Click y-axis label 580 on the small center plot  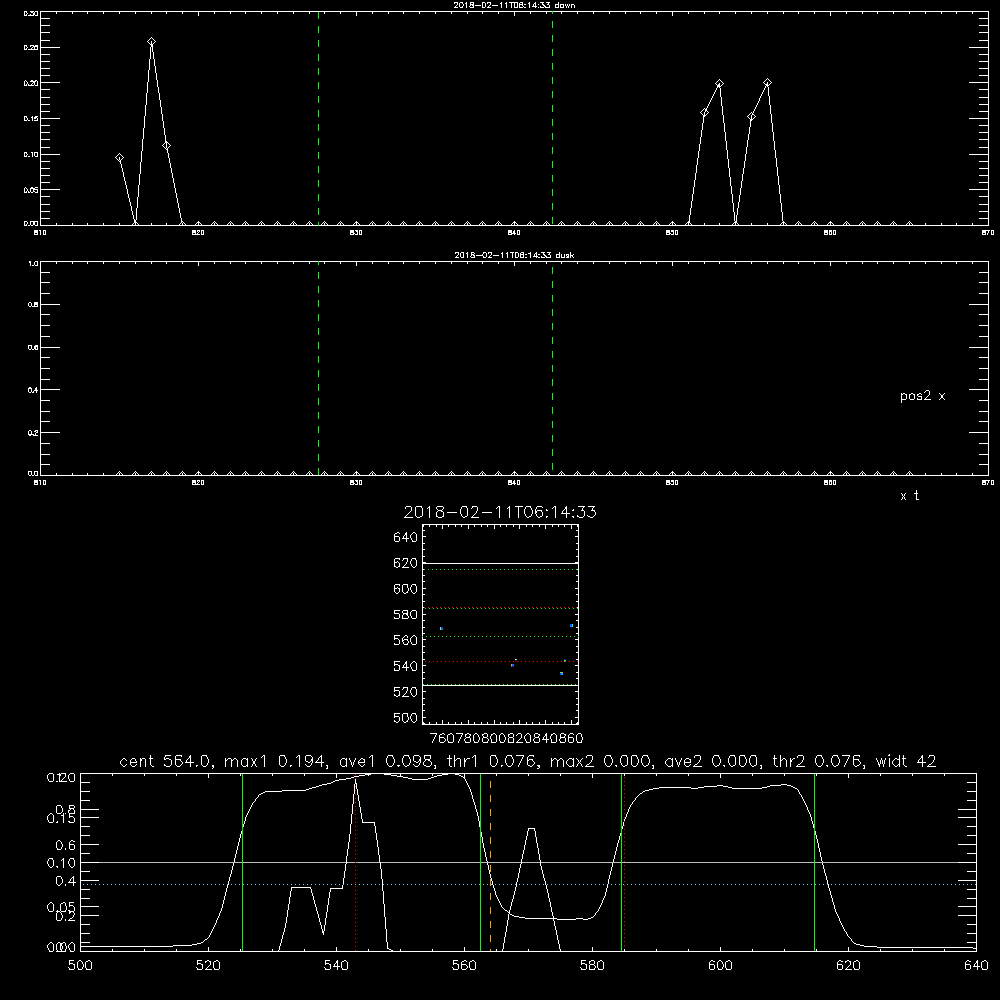pyautogui.click(x=406, y=615)
